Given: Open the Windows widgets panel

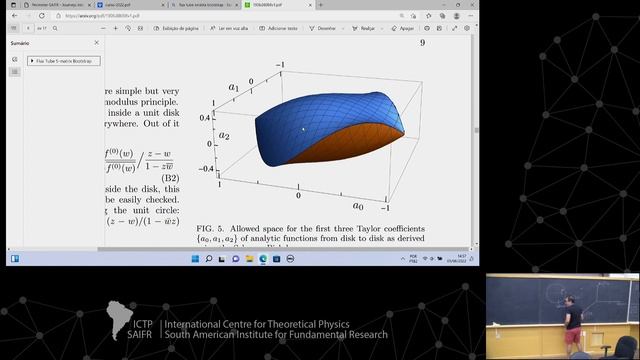Looking at the screenshot, I should click(x=15, y=259).
